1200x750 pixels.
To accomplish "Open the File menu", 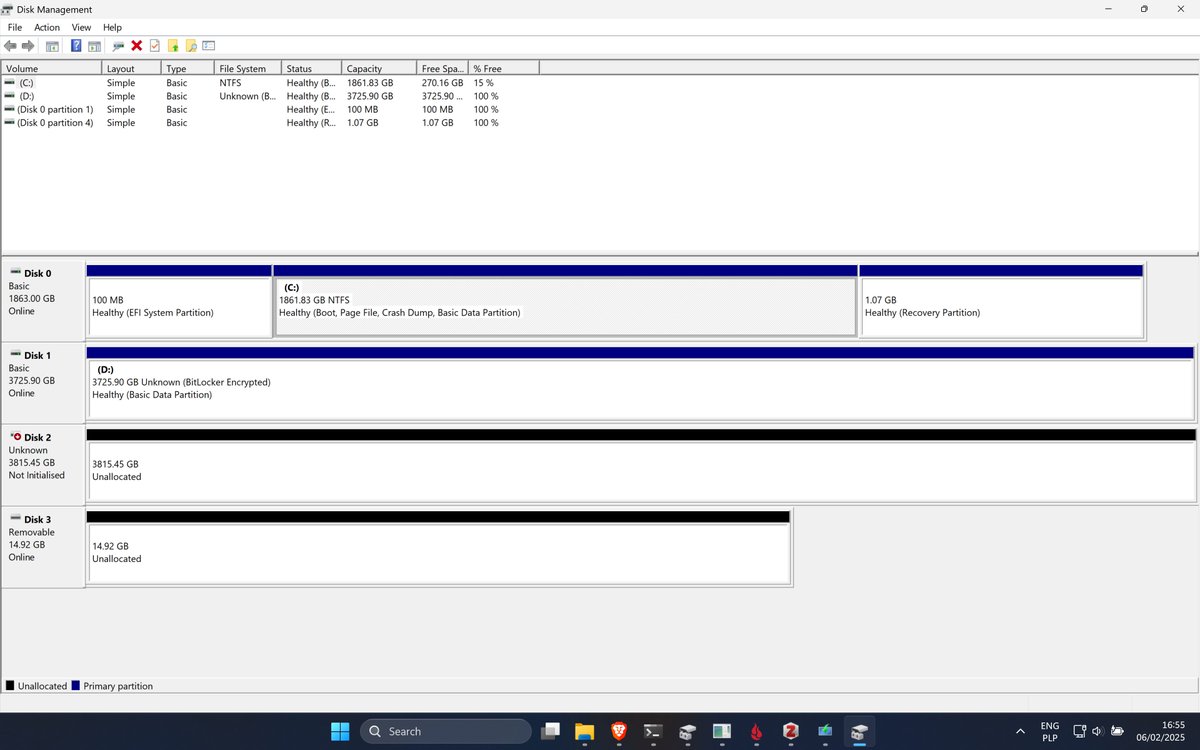I will point(15,28).
